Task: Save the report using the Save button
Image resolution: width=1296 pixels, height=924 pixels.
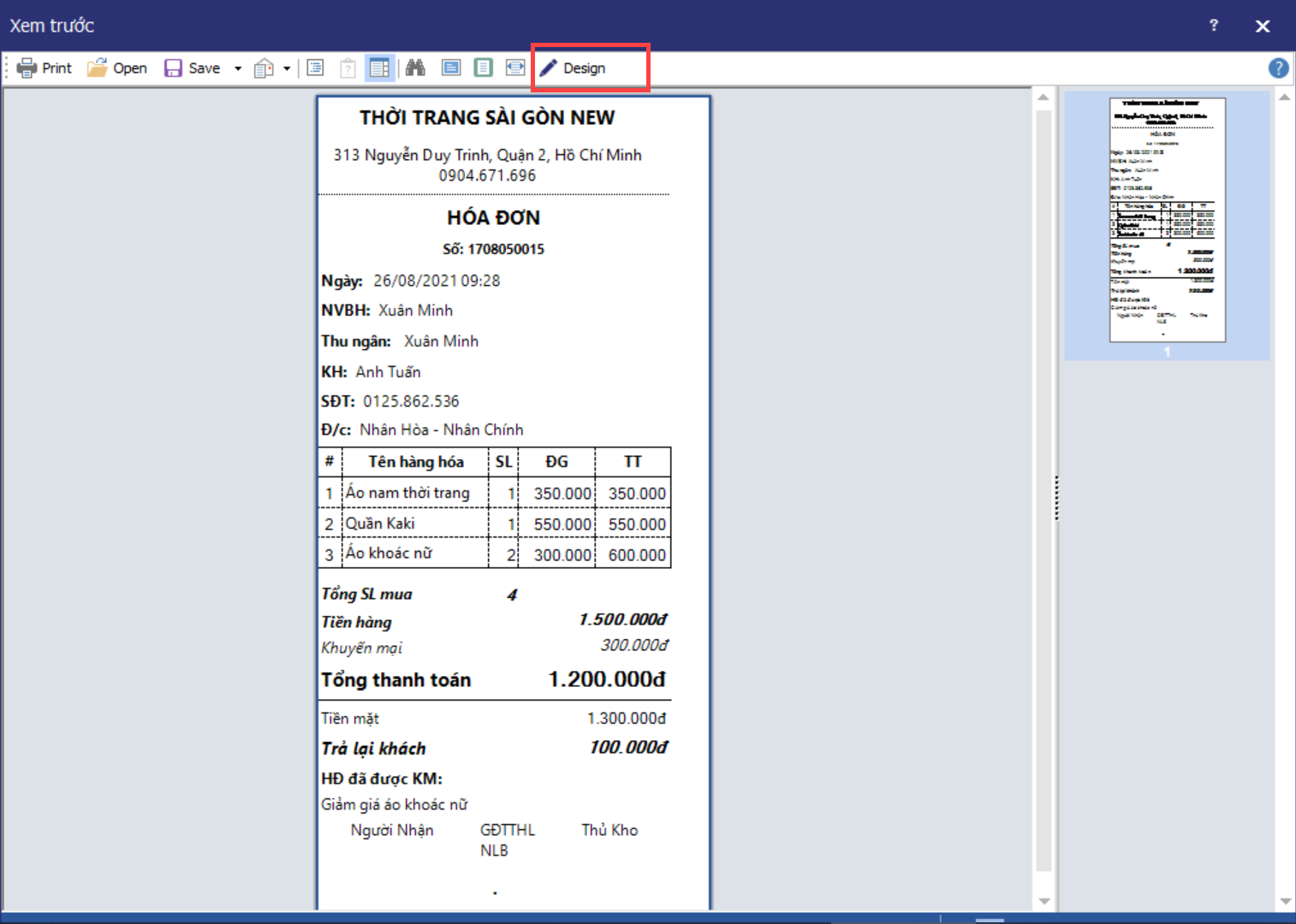Action: coord(193,68)
